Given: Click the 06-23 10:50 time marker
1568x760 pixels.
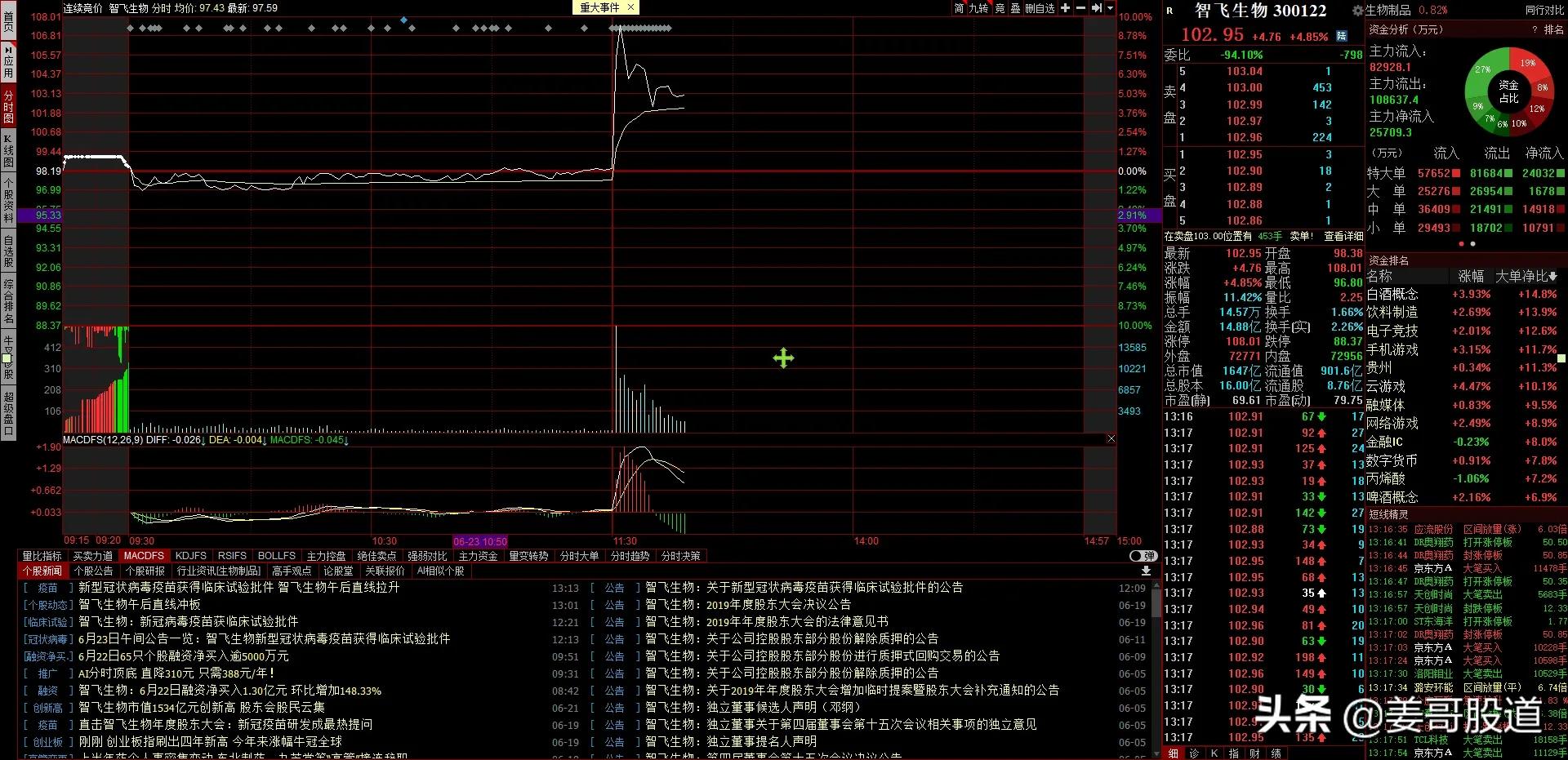Looking at the screenshot, I should click(x=480, y=541).
